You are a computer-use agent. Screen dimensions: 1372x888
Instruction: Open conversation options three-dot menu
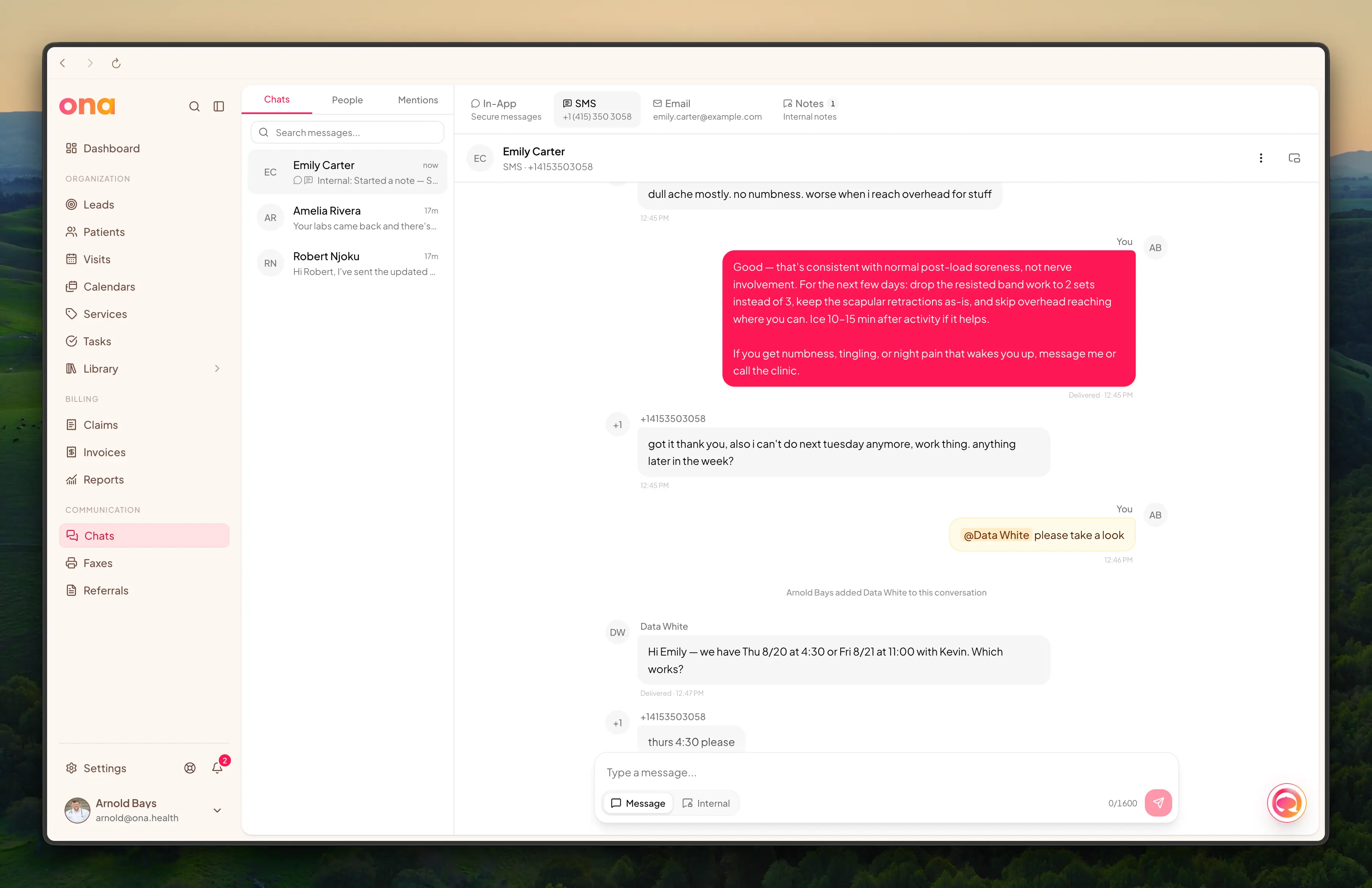pos(1261,158)
